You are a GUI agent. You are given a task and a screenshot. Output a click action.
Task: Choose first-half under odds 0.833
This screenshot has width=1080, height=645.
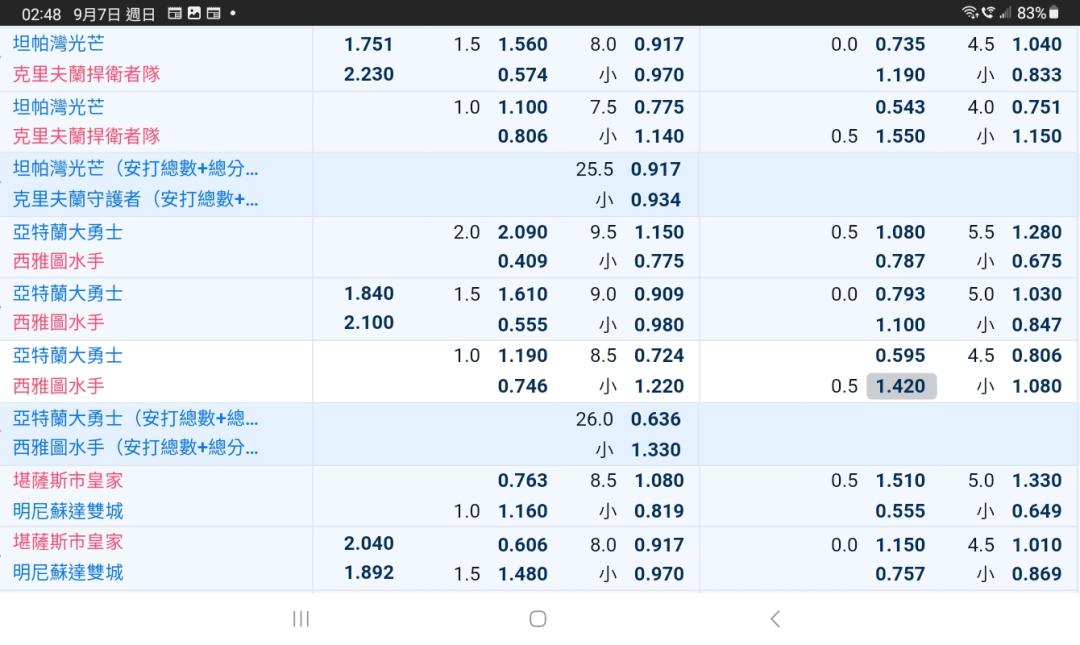(x=1037, y=74)
